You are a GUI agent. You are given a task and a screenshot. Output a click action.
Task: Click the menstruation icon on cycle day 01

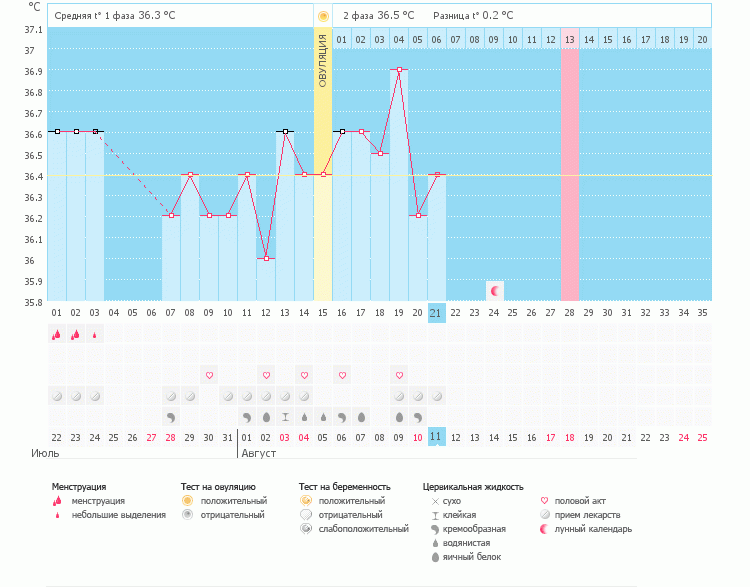click(x=56, y=335)
